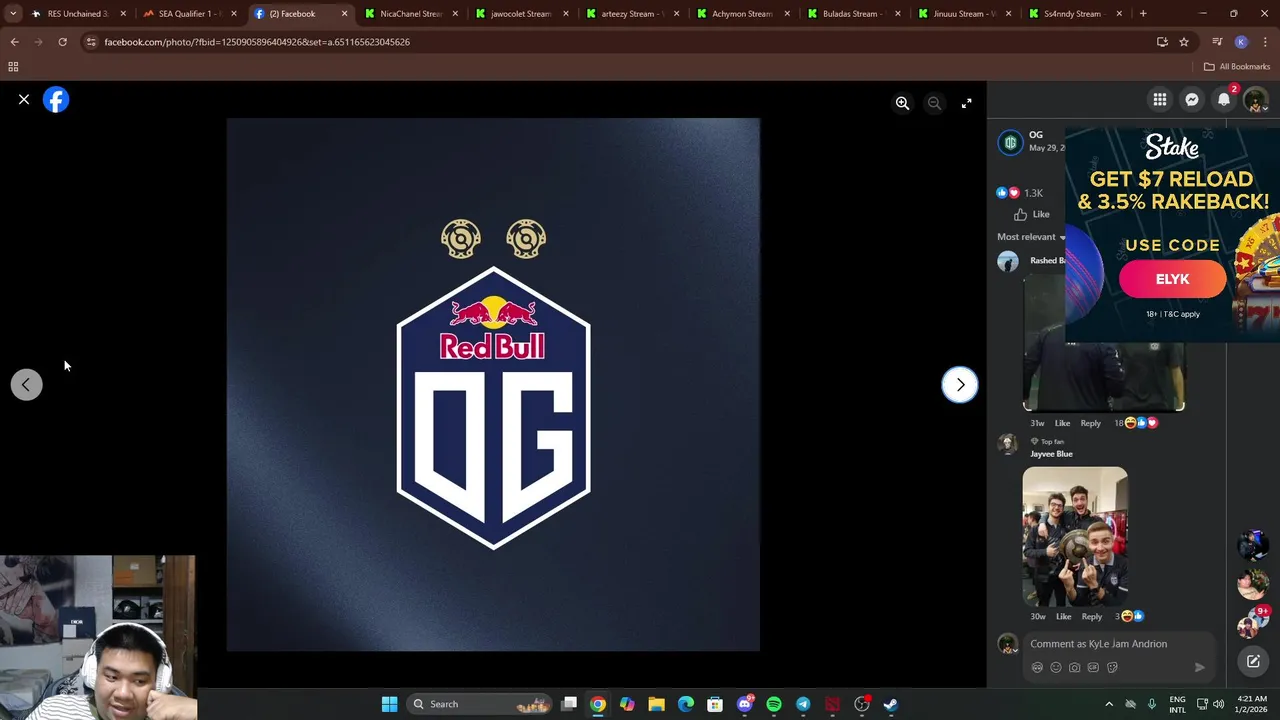Like the 31w-old comment

coord(1062,423)
